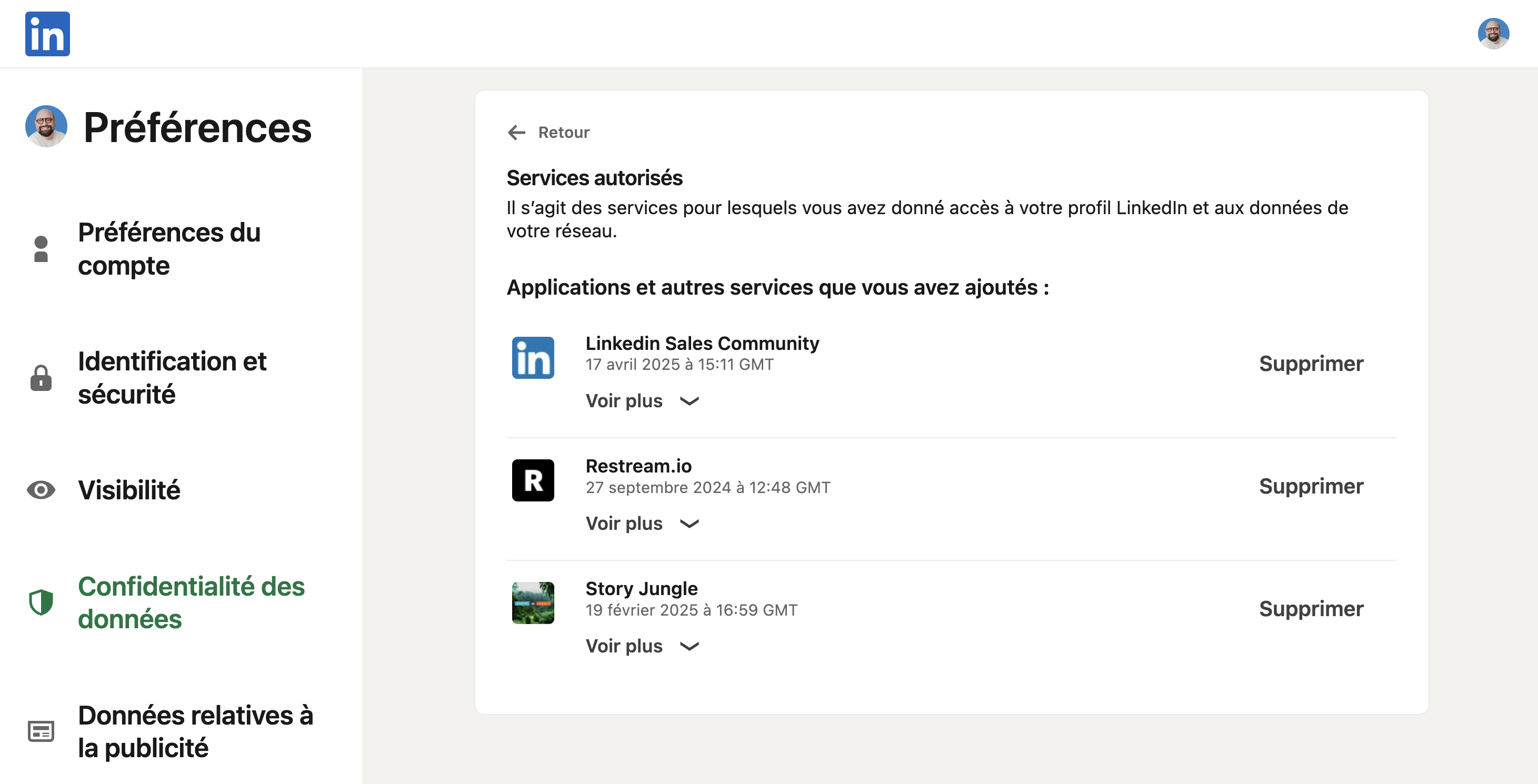Click the profile photo beside Préférences

point(46,126)
